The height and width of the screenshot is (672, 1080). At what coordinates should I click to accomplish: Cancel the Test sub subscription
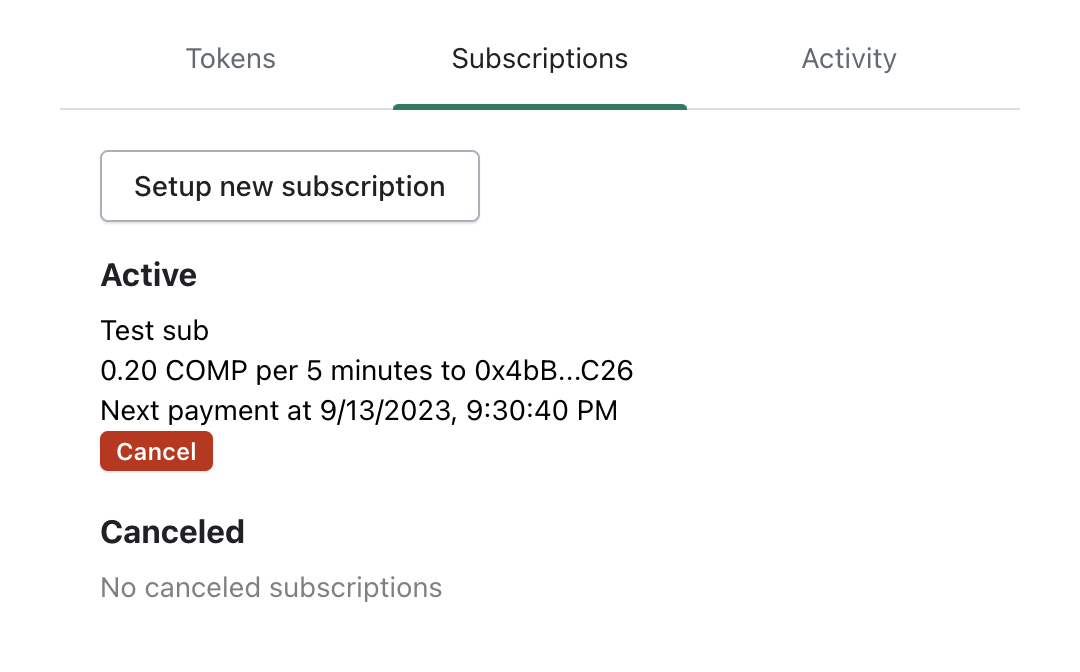click(x=156, y=451)
